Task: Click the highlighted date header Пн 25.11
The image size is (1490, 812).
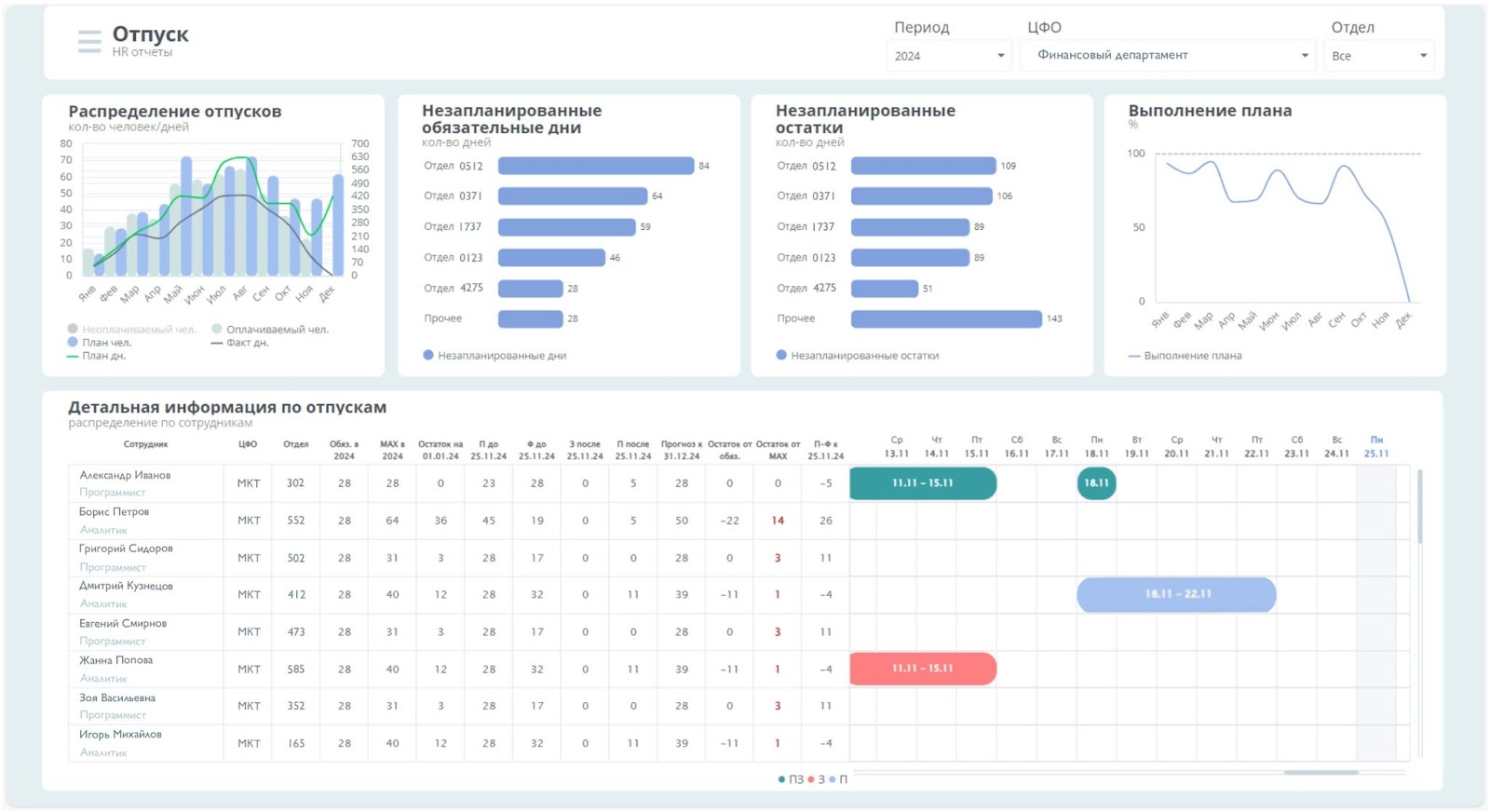Action: (1376, 447)
